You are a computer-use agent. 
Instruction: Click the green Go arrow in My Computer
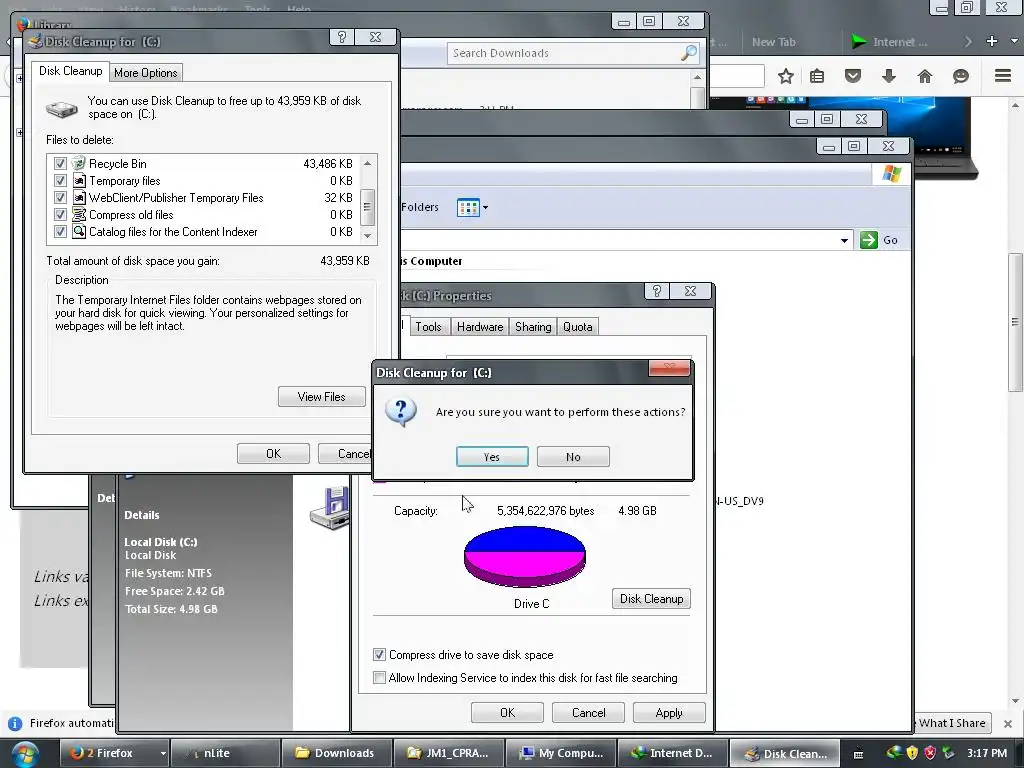(869, 240)
